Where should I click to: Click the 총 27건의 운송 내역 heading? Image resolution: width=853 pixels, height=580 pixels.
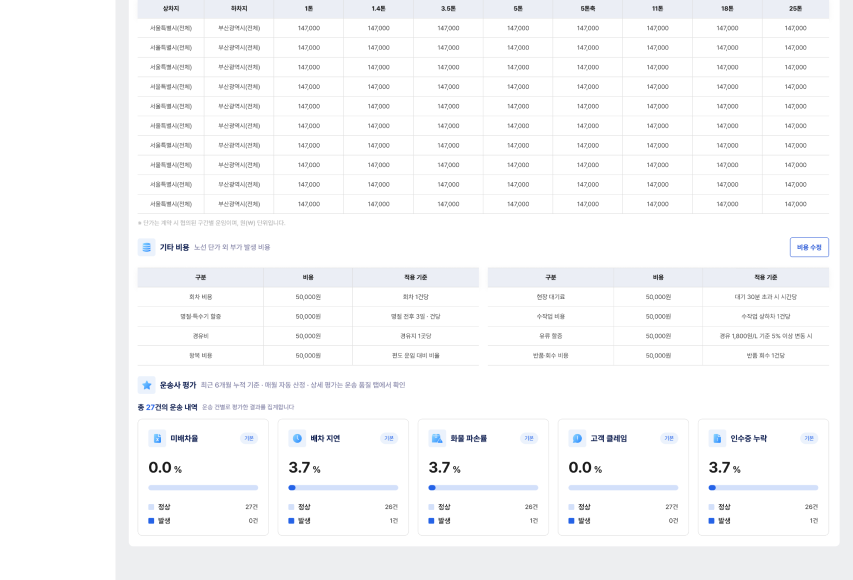click(168, 408)
